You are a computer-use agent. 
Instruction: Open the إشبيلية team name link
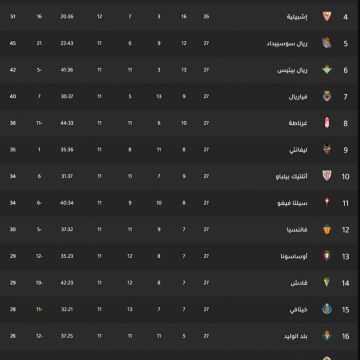(297, 17)
